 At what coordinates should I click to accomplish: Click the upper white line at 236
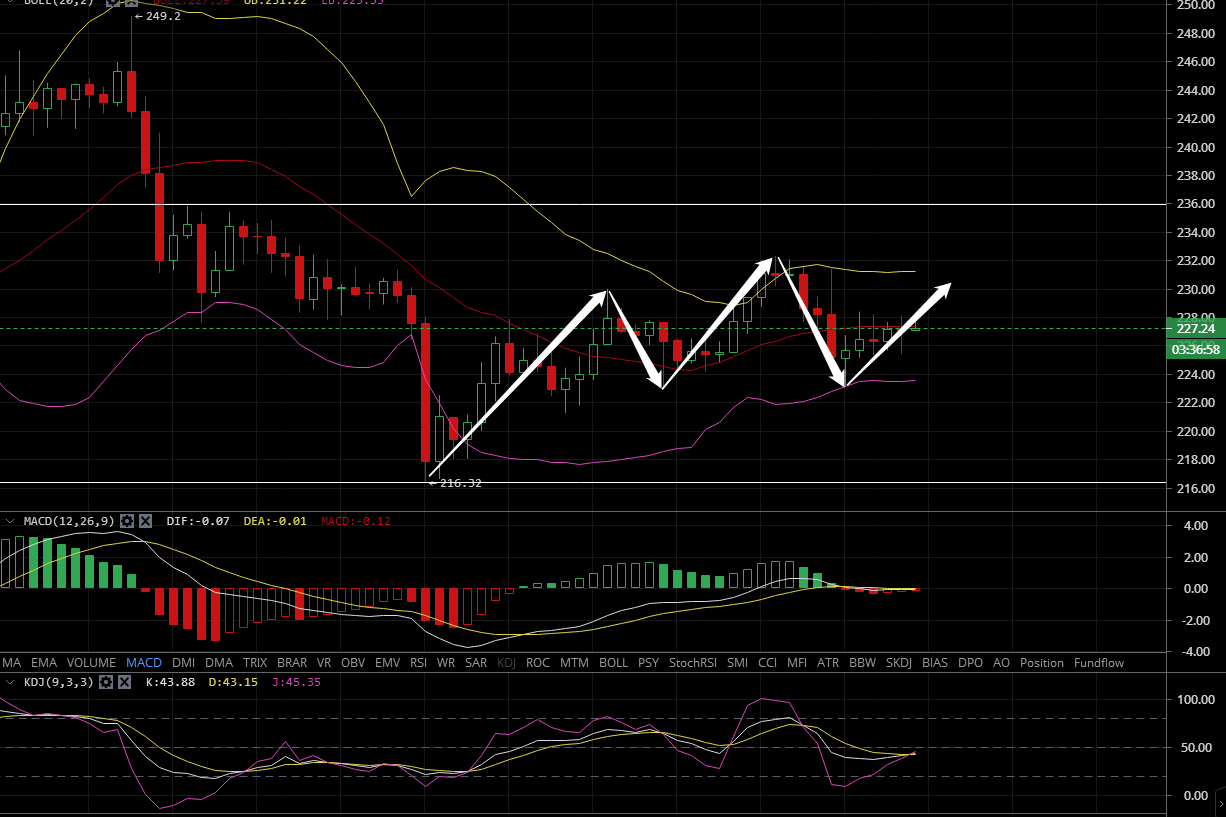tap(600, 204)
